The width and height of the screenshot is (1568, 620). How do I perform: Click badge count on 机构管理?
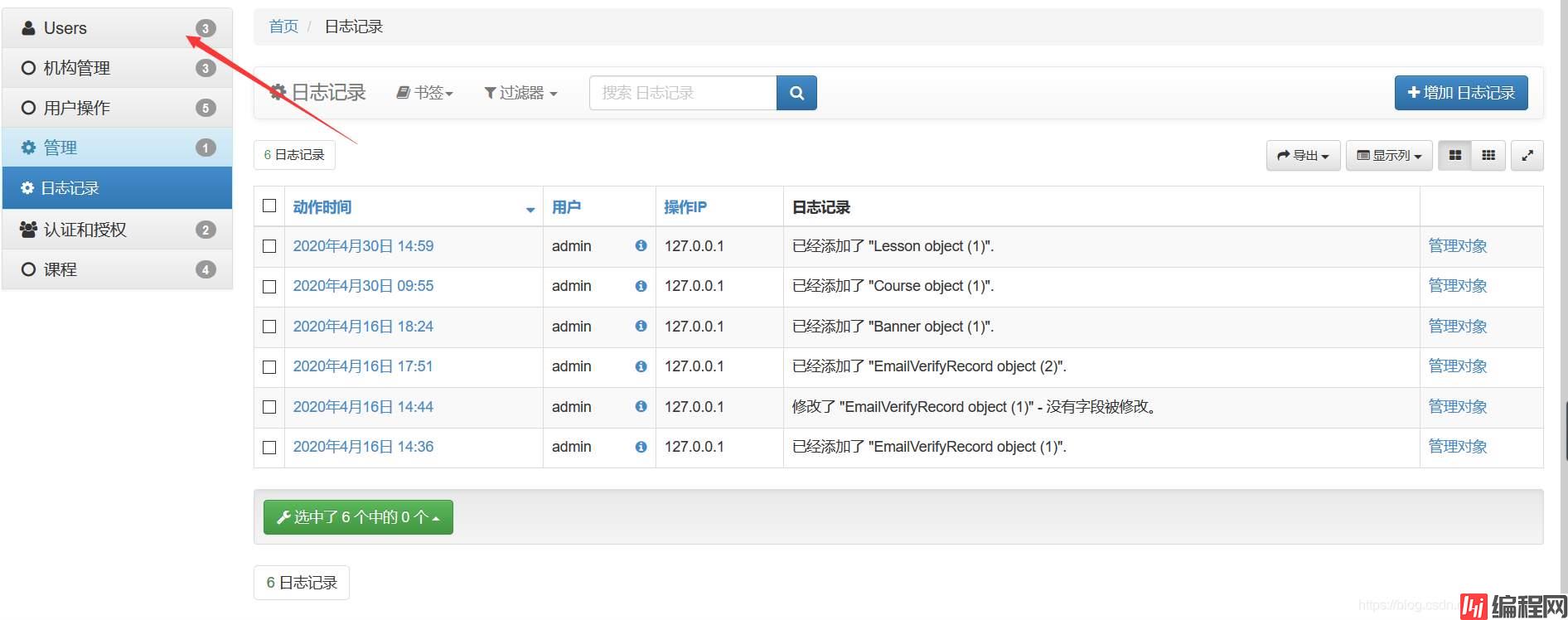[x=206, y=68]
